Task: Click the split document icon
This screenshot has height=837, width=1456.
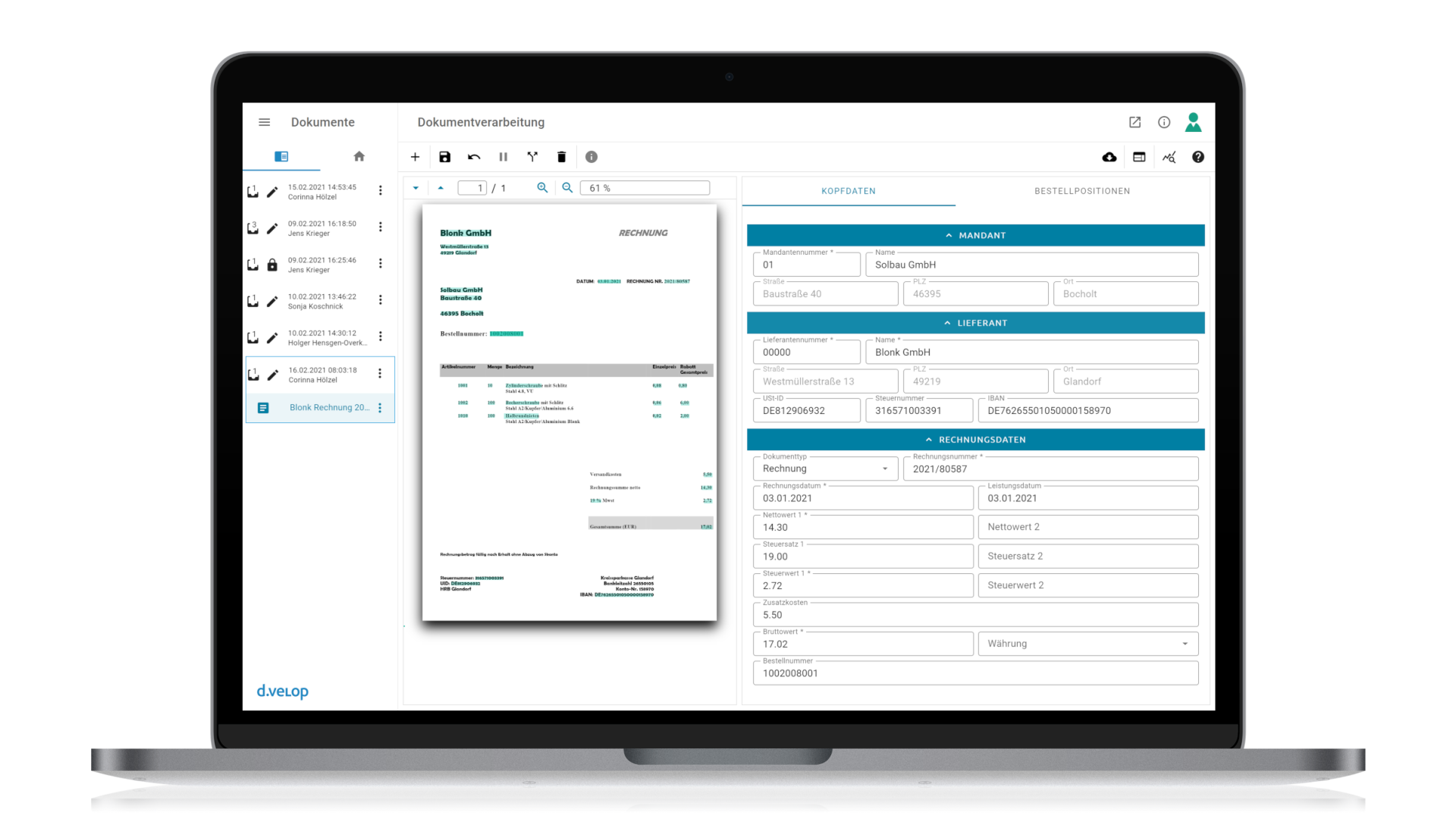Action: click(532, 157)
